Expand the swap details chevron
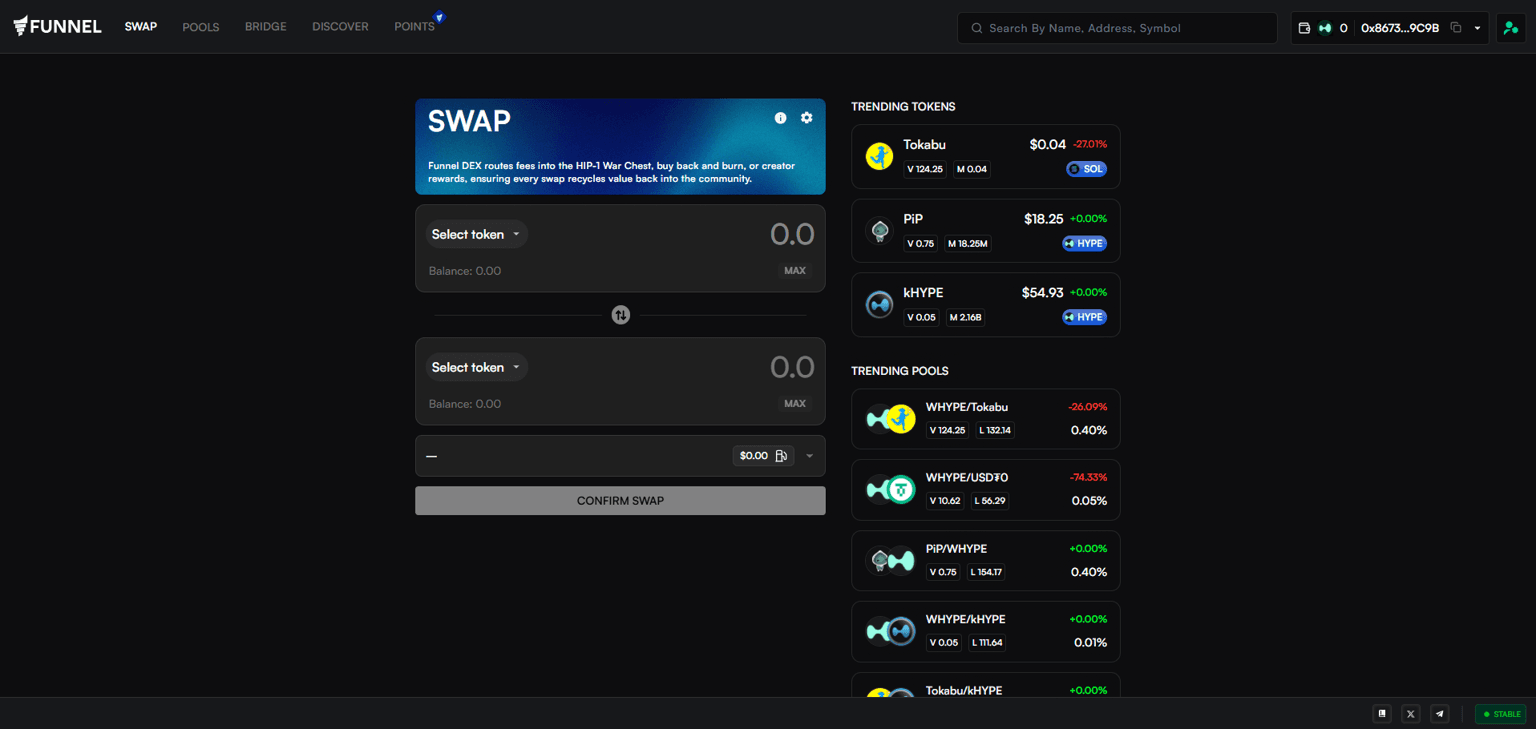This screenshot has width=1536, height=729. (809, 456)
